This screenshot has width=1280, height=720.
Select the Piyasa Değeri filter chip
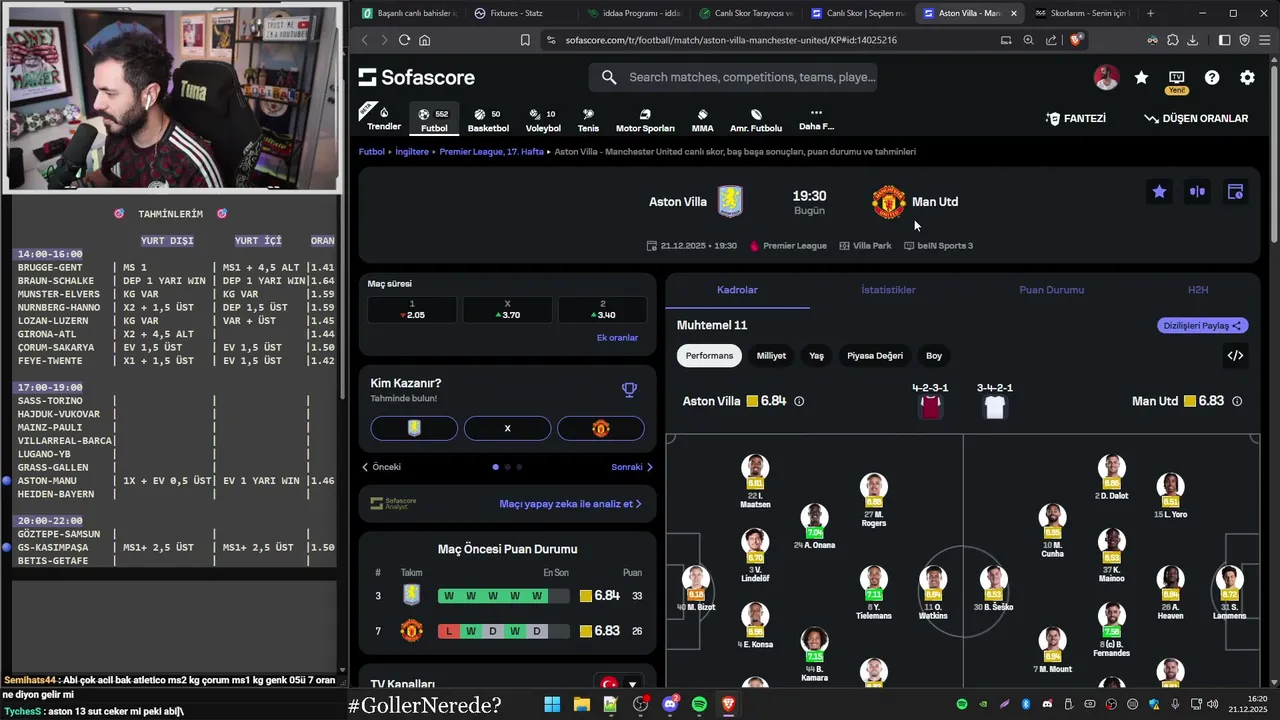[875, 355]
